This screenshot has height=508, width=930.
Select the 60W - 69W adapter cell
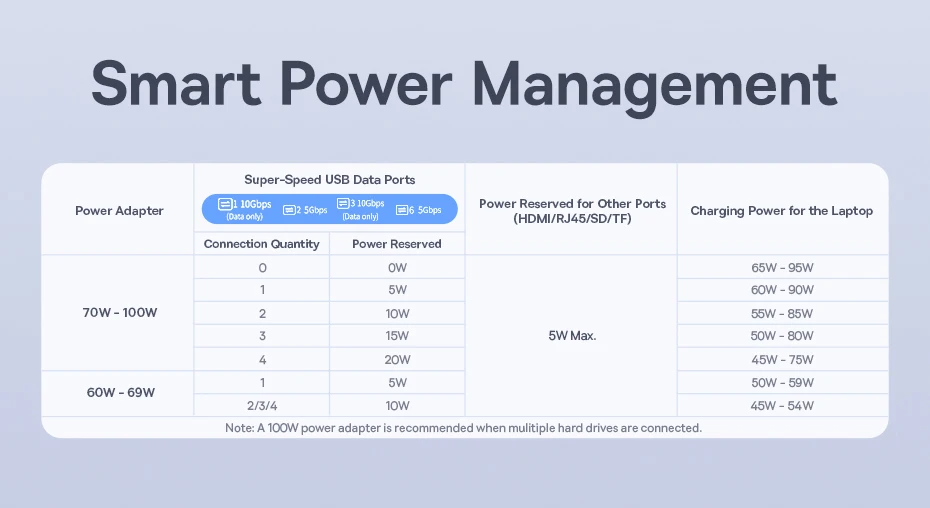119,393
